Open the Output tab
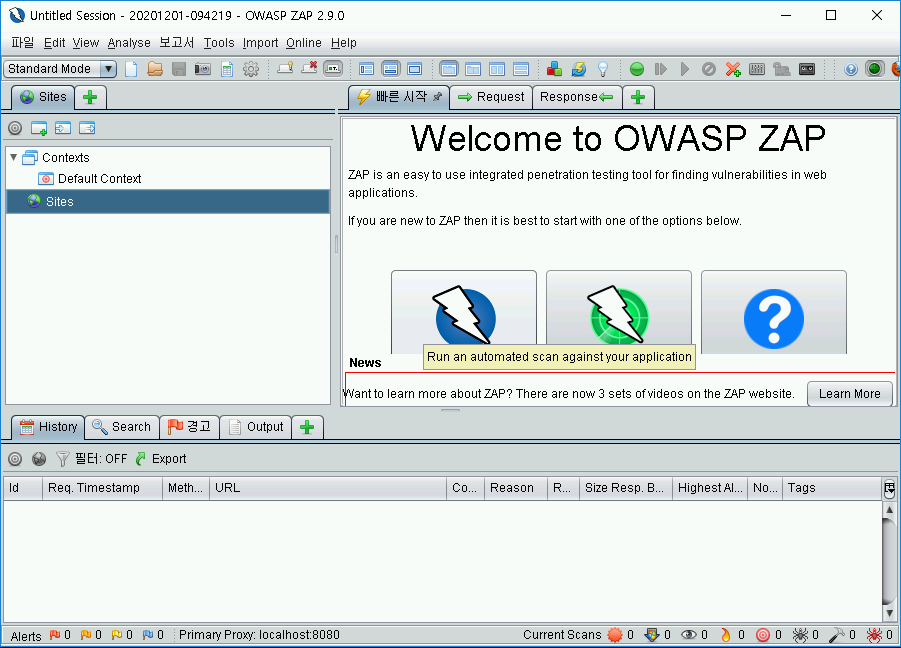Image resolution: width=901 pixels, height=648 pixels. [256, 427]
